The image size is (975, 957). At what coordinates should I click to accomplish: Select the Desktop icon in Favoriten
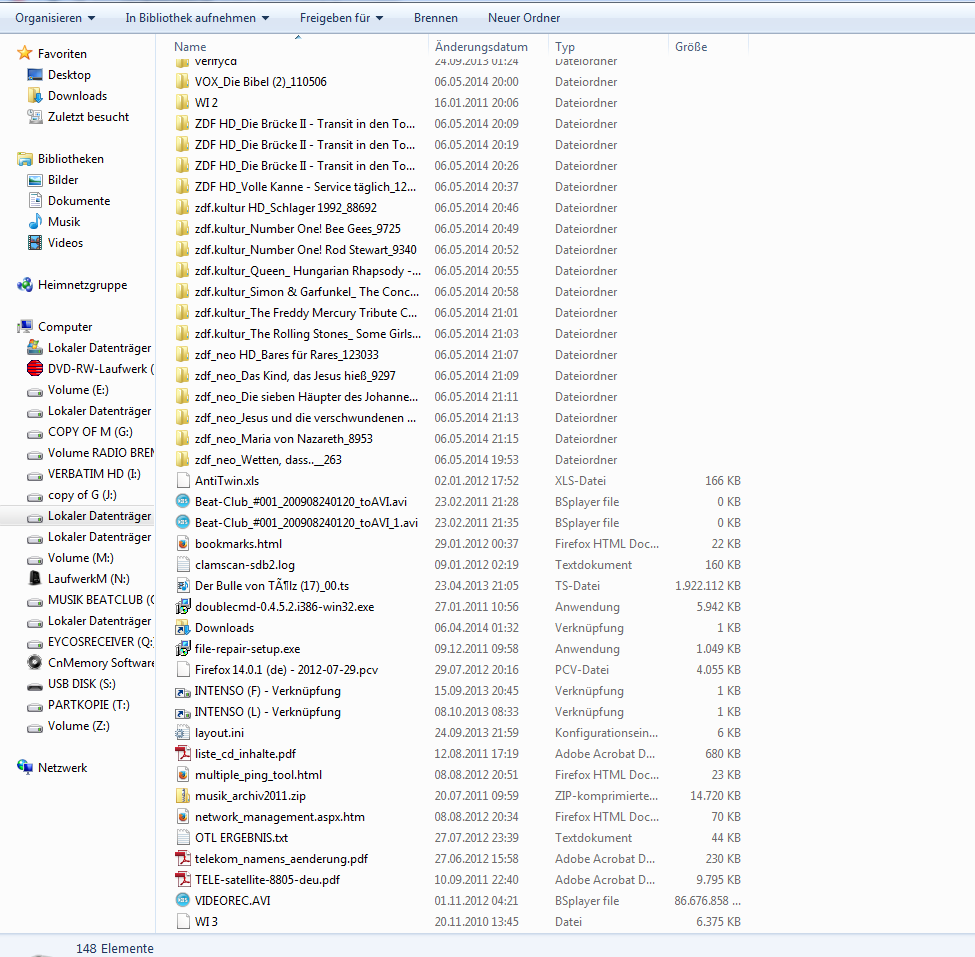tap(35, 75)
